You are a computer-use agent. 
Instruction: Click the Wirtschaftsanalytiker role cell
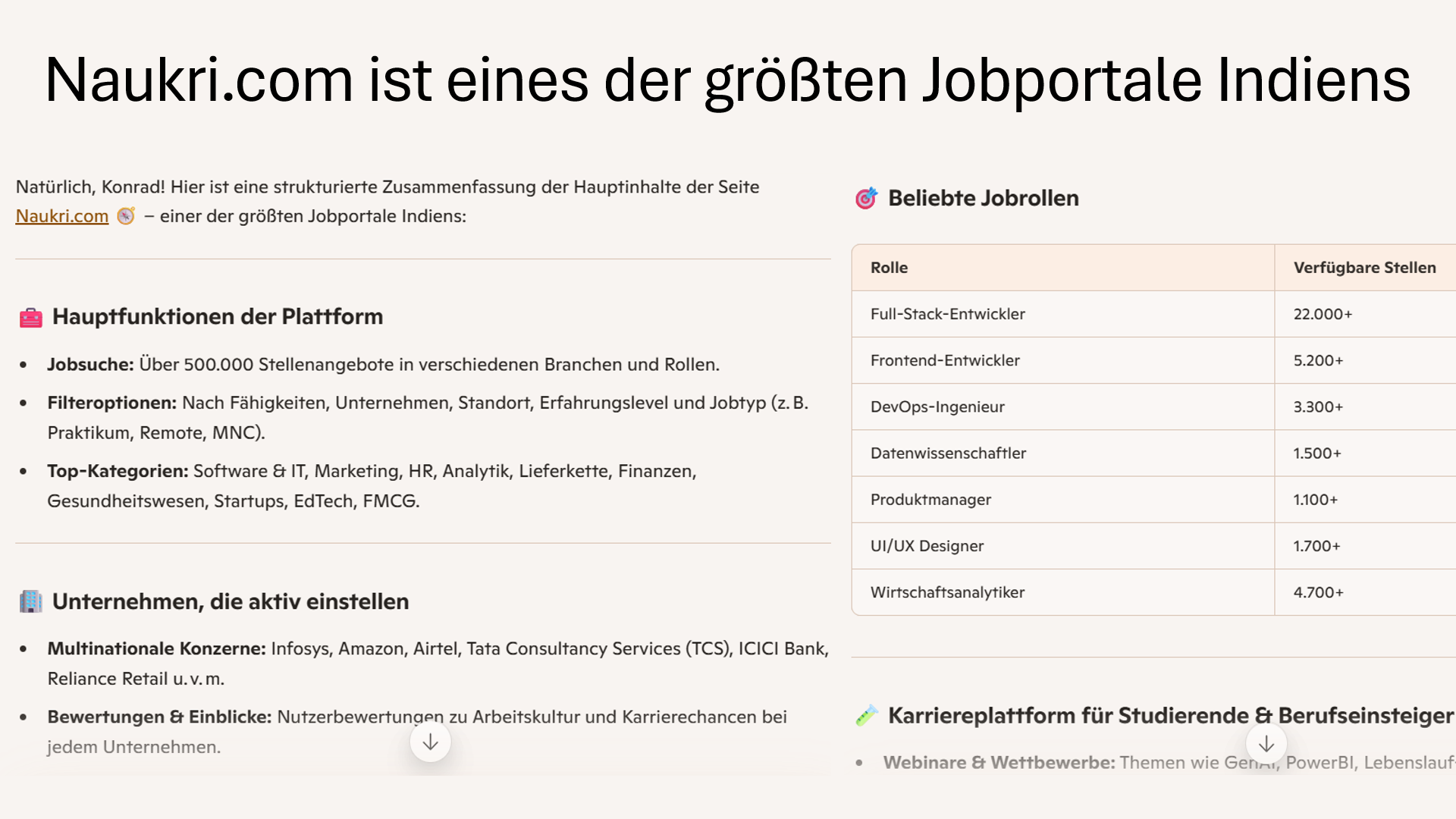click(947, 592)
